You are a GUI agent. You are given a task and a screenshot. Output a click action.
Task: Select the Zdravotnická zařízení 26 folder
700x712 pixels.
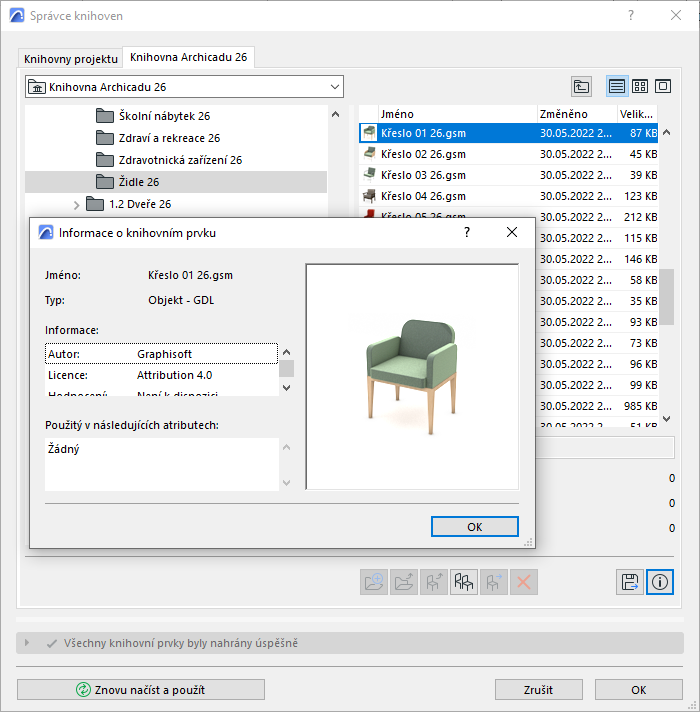180,160
